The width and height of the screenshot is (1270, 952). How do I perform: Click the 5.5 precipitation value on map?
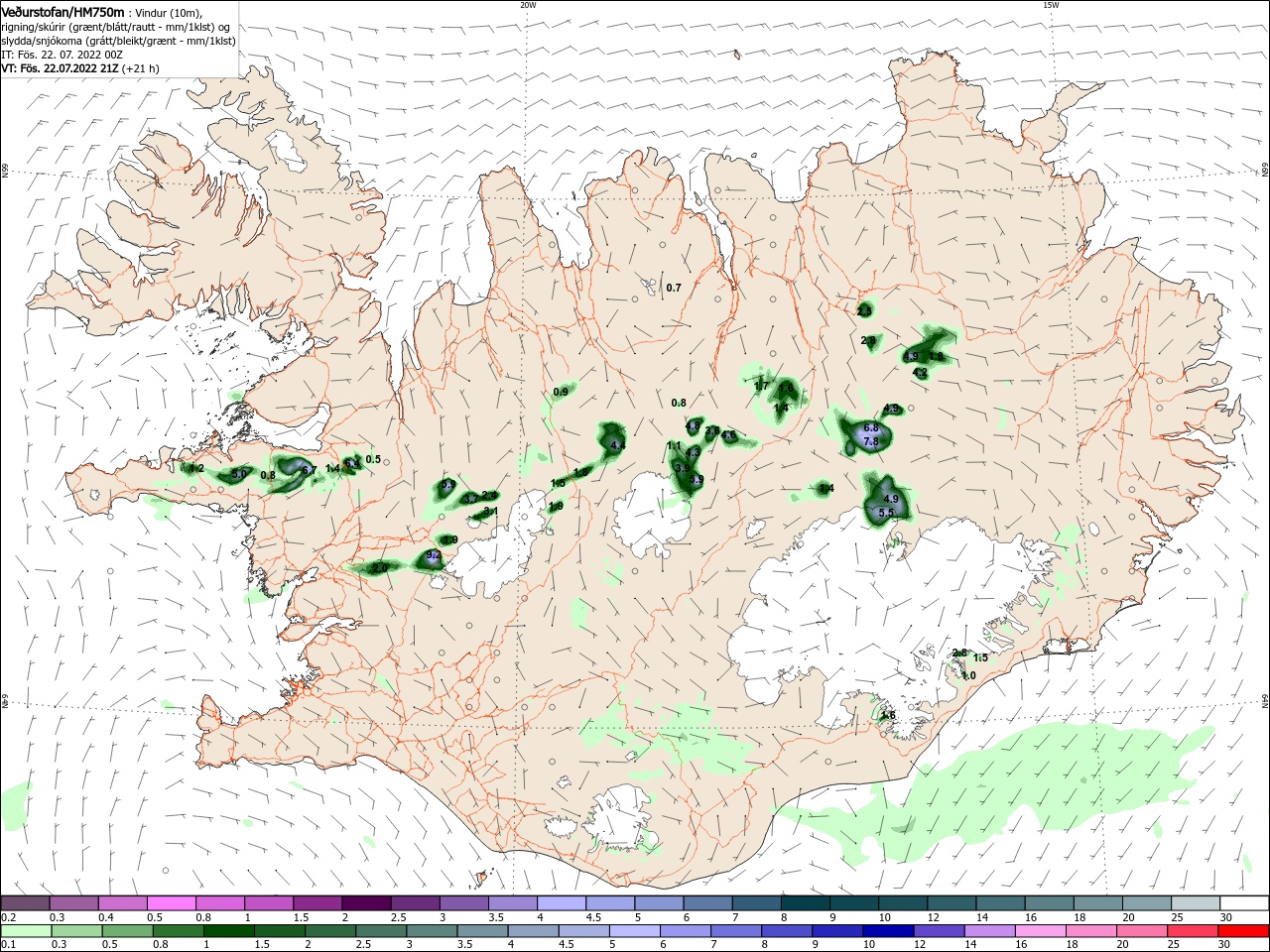point(886,512)
